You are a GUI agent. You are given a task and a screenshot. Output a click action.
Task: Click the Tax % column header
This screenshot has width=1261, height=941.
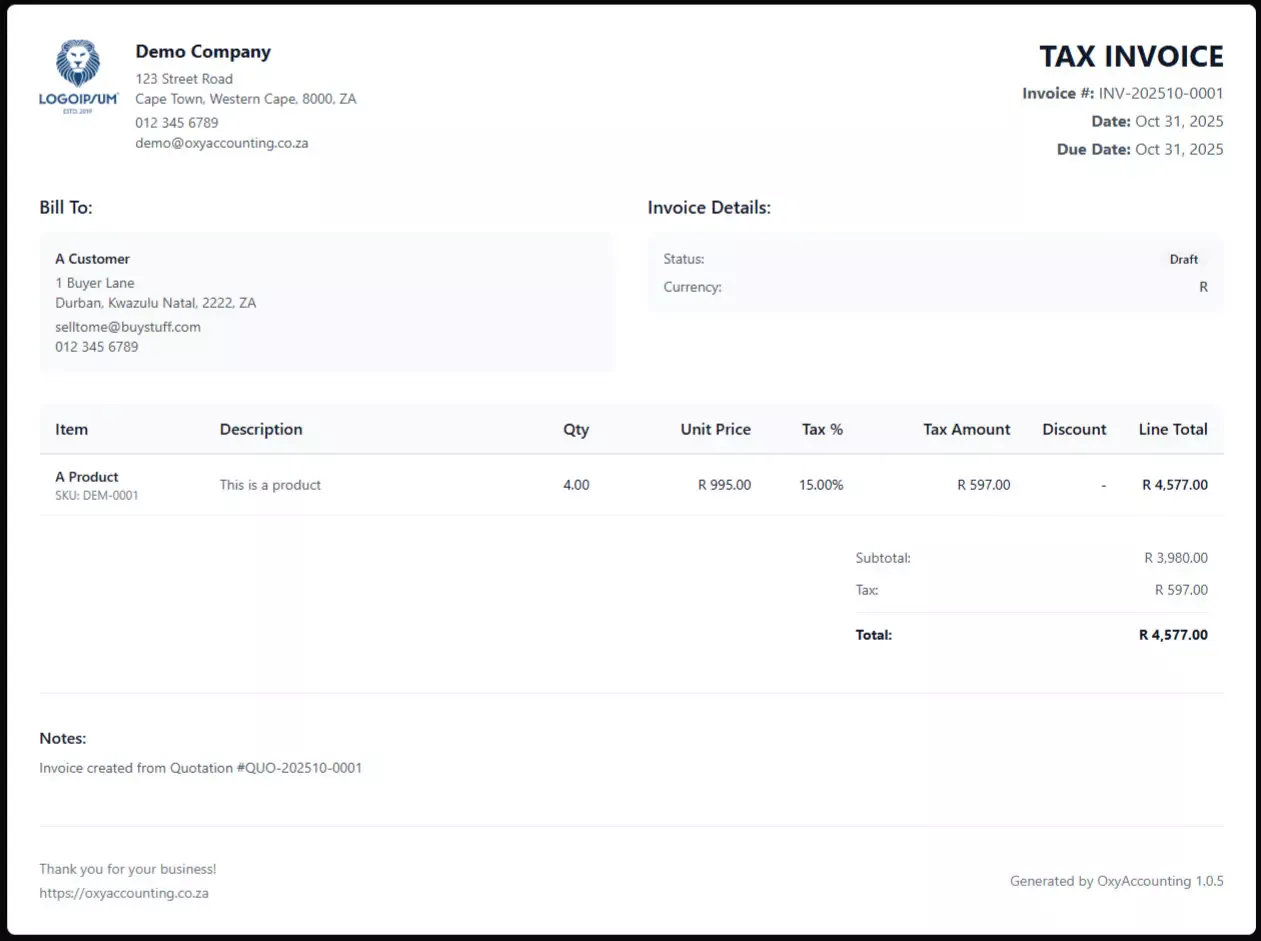tap(822, 429)
